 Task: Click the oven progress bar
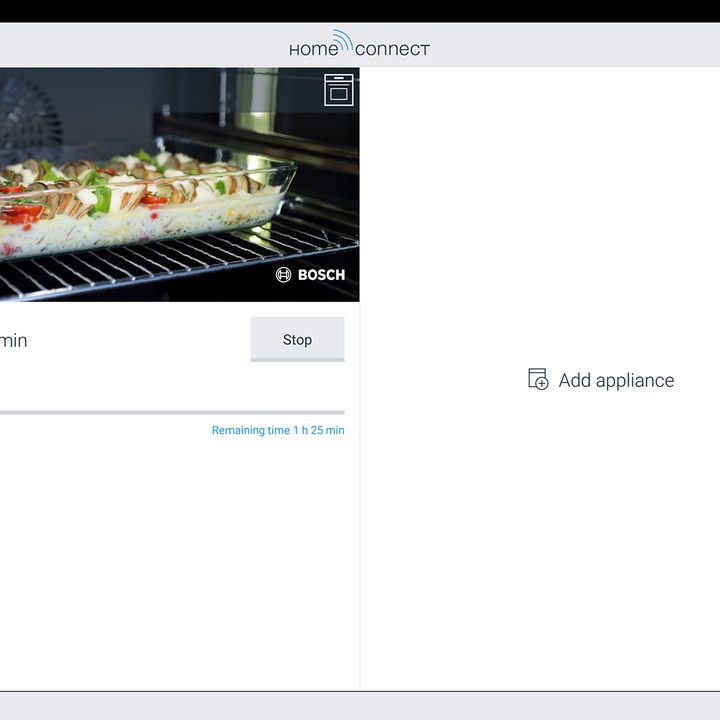point(172,412)
